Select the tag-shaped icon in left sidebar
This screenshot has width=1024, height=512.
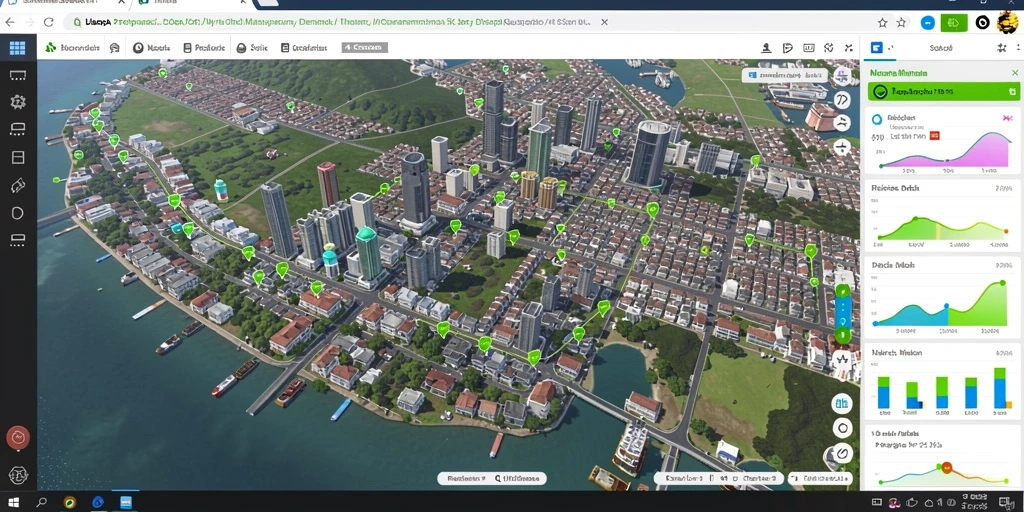[18, 185]
